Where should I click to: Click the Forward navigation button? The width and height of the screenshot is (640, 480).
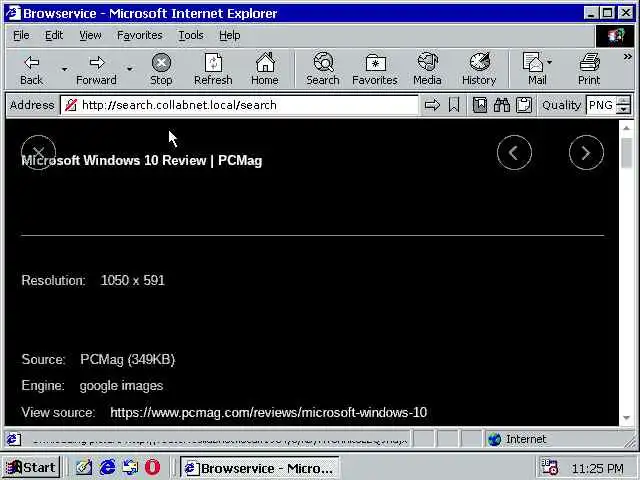[x=96, y=69]
